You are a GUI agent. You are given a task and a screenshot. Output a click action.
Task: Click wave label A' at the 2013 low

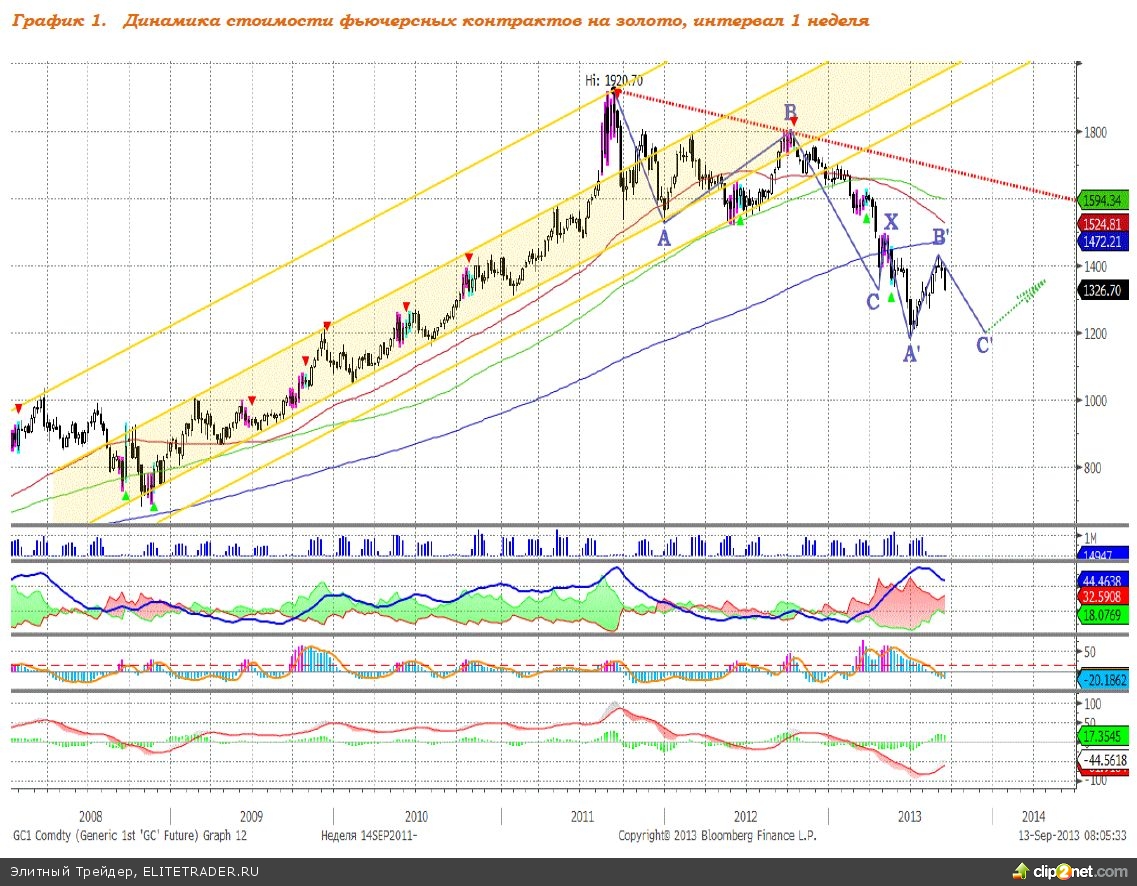912,353
